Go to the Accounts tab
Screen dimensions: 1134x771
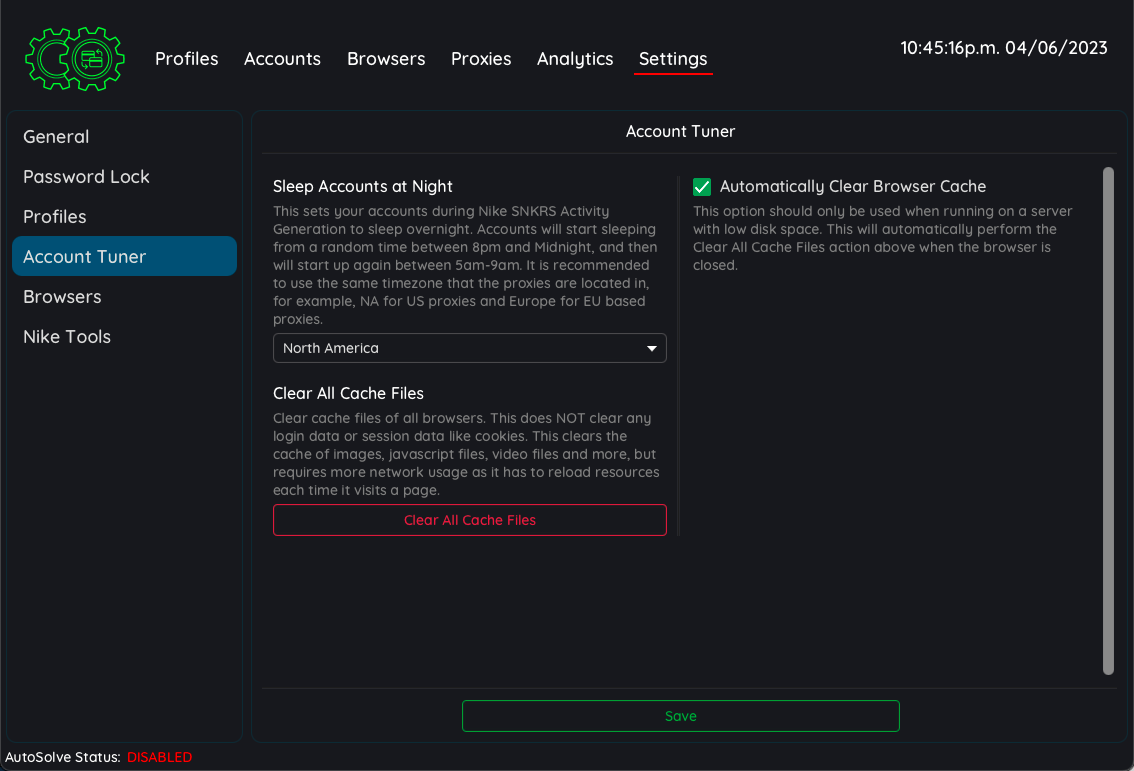click(282, 59)
